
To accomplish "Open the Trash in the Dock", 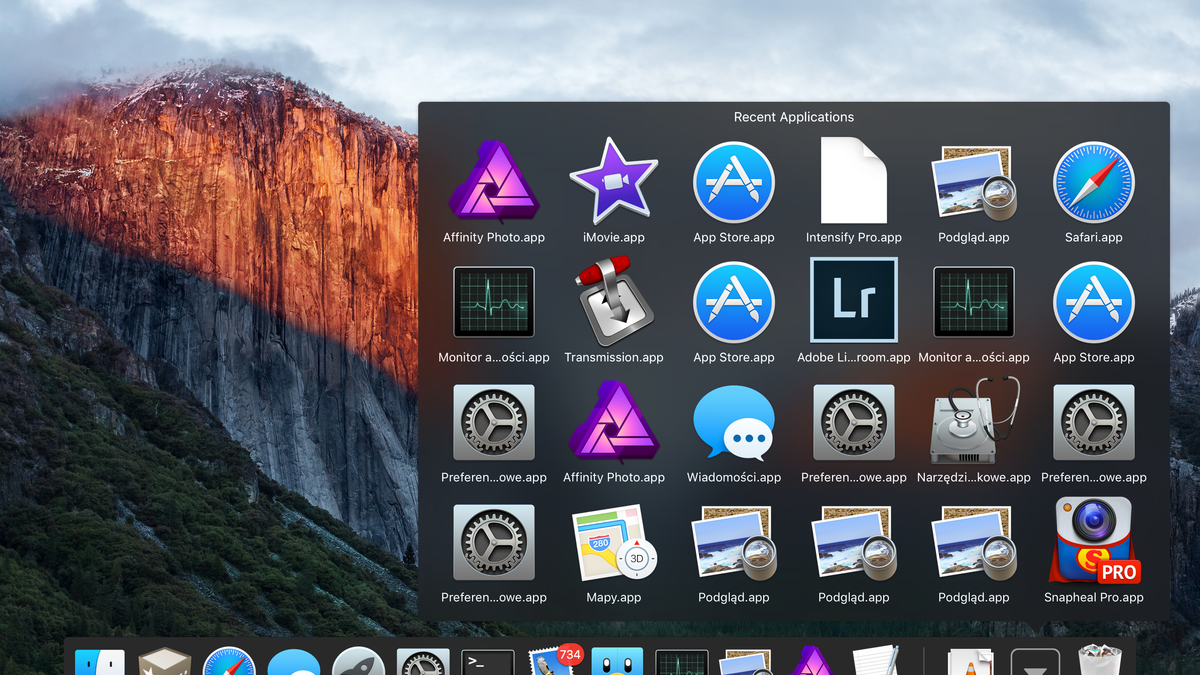I will coord(1100,661).
